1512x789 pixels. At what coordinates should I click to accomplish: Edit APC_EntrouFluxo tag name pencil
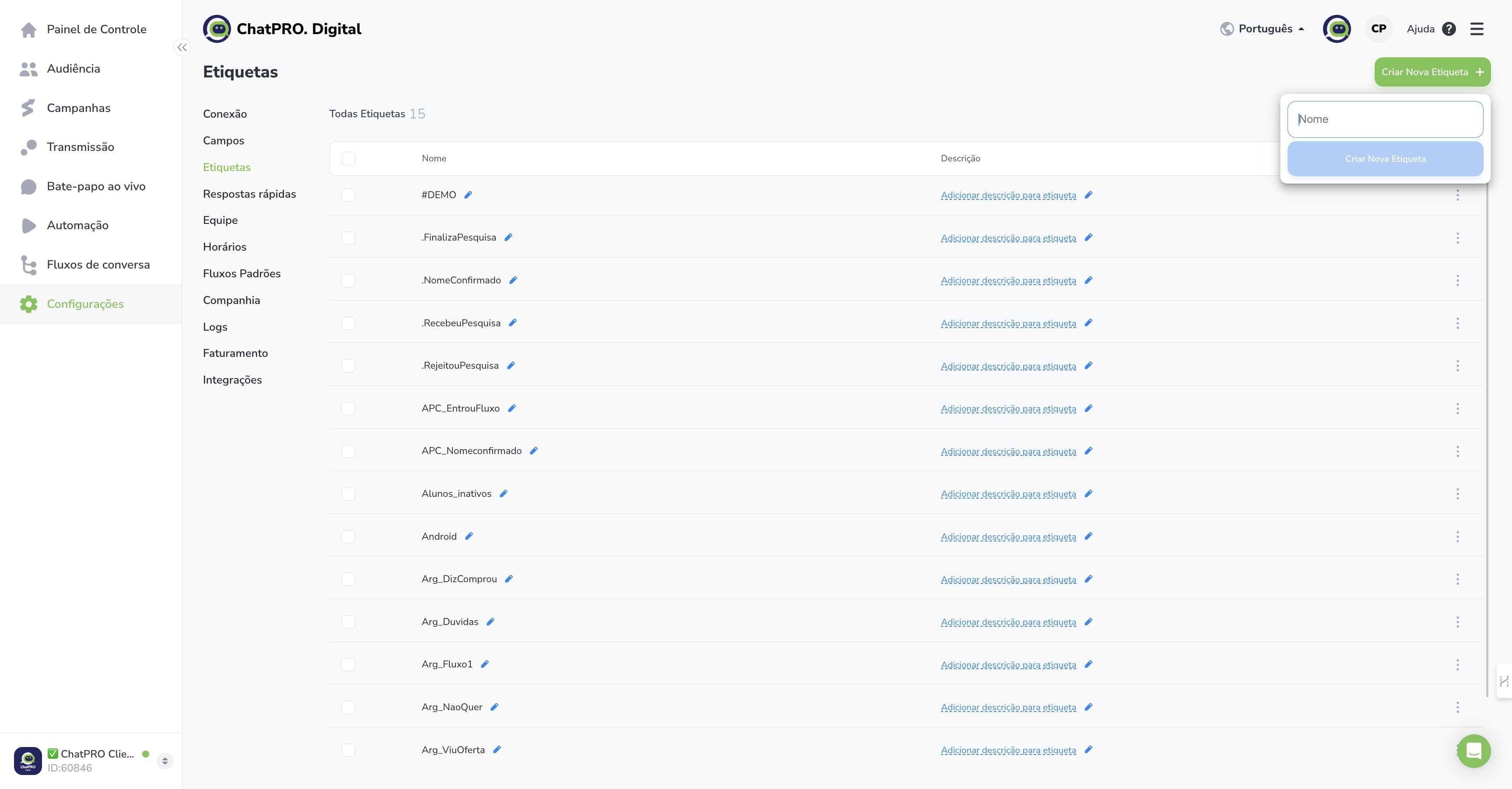click(x=512, y=408)
